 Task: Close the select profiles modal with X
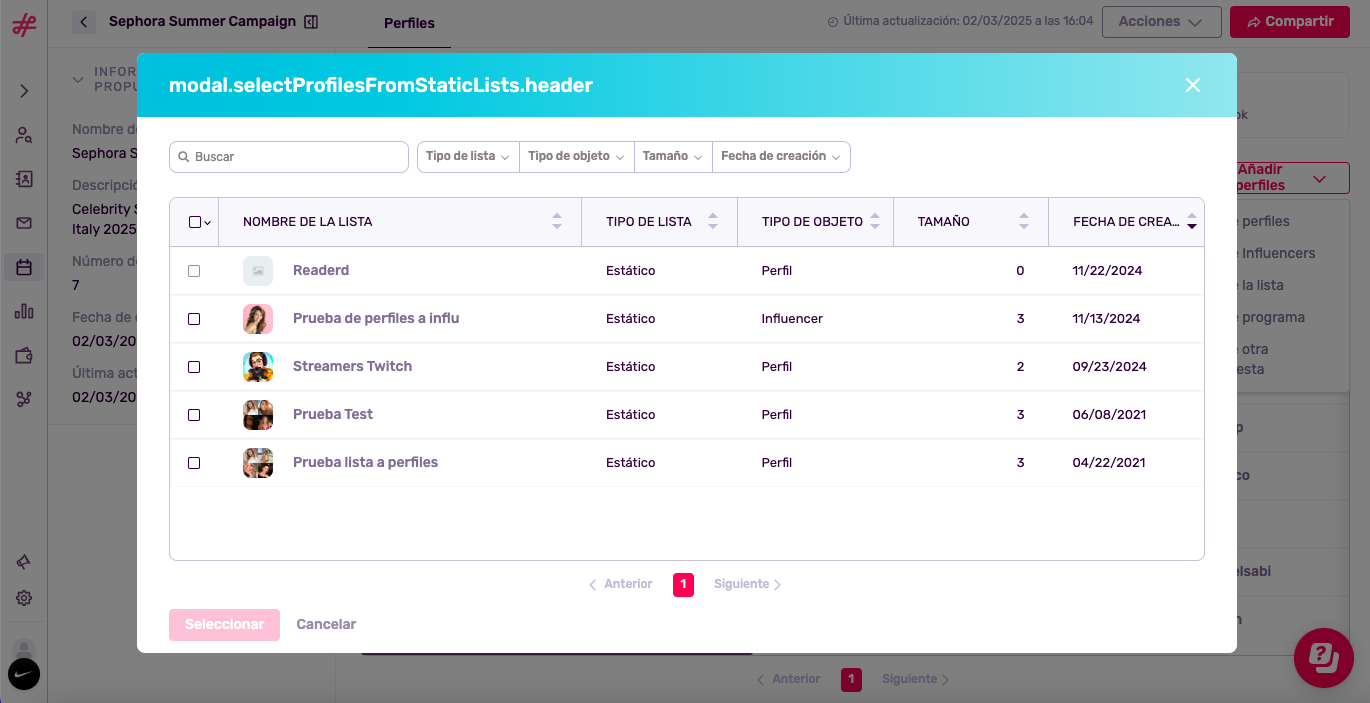click(x=1192, y=85)
